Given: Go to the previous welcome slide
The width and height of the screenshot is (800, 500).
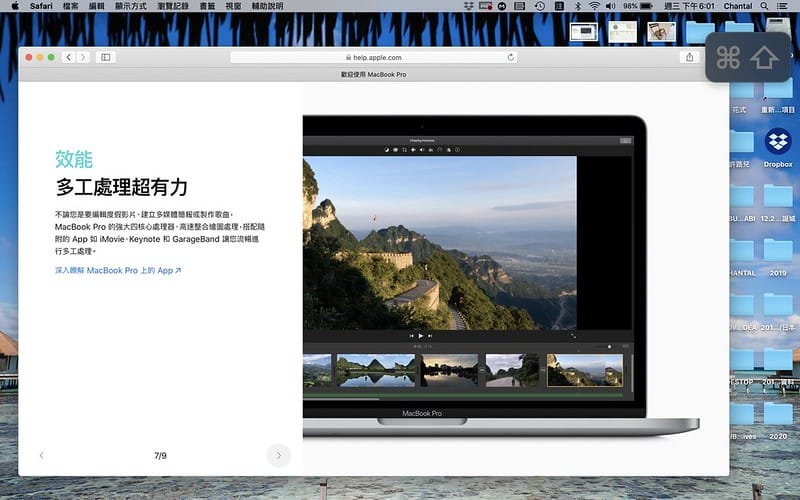Looking at the screenshot, I should pos(42,455).
